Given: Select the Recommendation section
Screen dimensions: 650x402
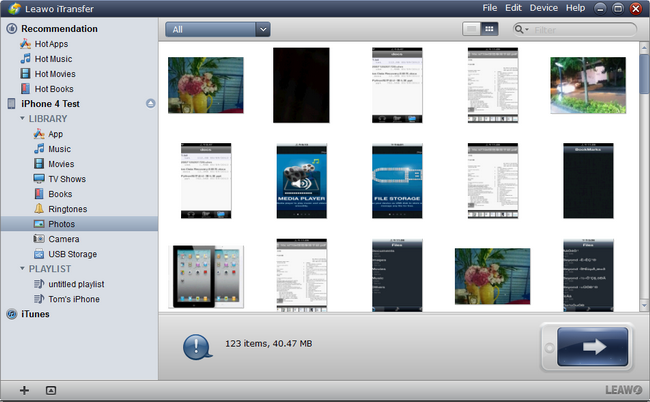Looking at the screenshot, I should [x=59, y=29].
